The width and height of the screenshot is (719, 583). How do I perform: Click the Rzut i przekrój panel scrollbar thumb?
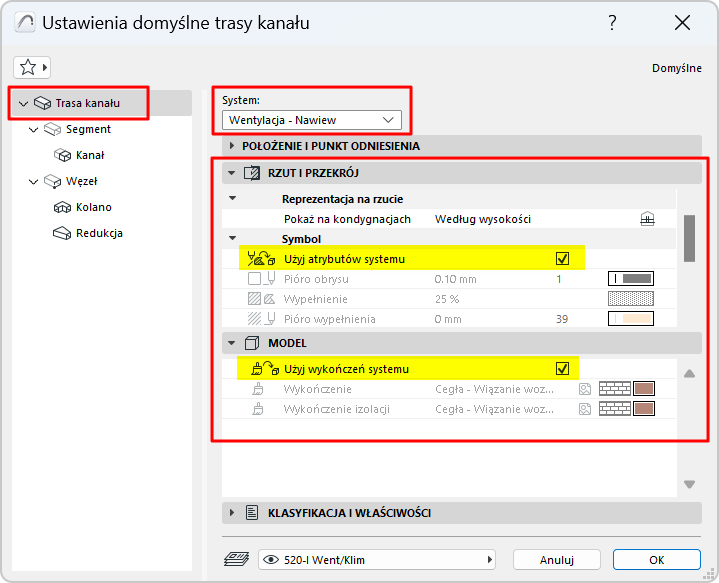point(689,238)
